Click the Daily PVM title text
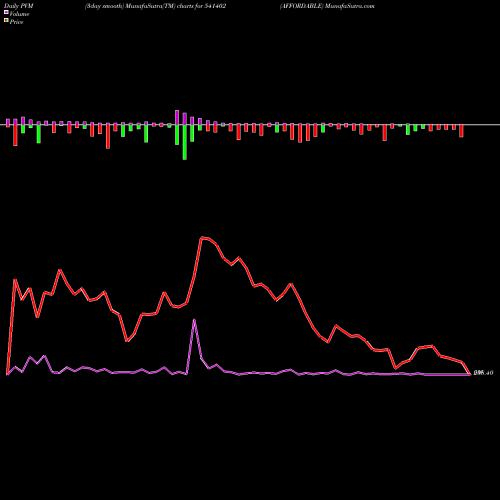 (x=19, y=6)
